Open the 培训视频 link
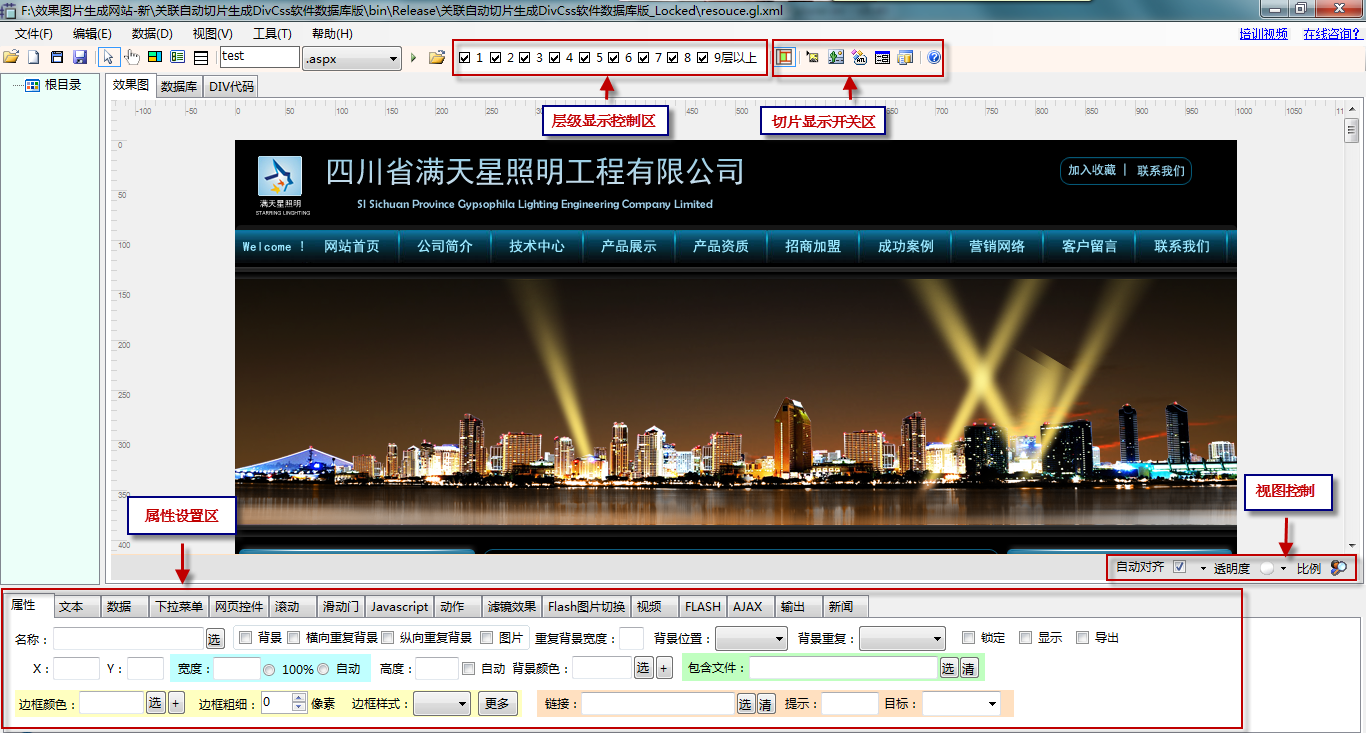Viewport: 1366px width, 733px height. 1264,33
